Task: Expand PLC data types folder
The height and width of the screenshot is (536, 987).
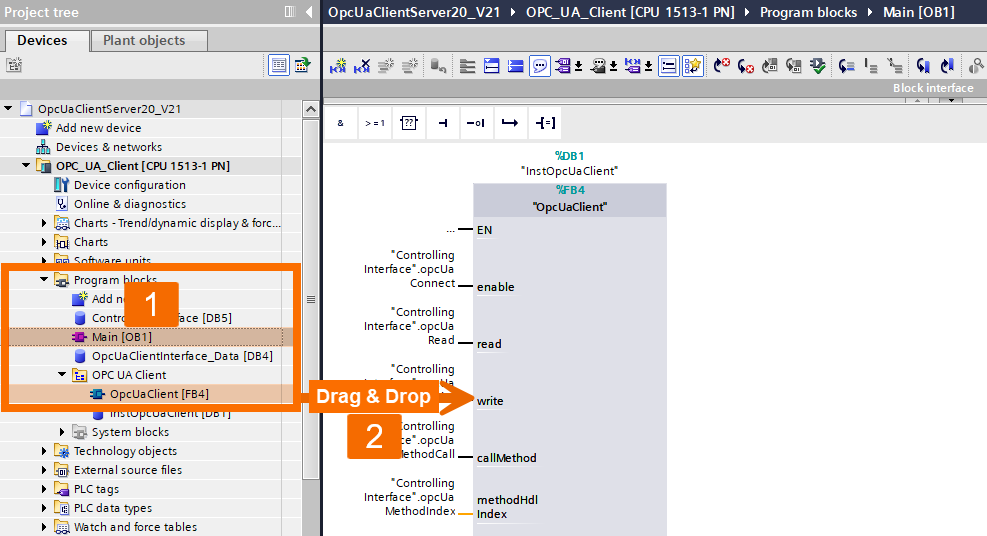Action: tap(43, 508)
